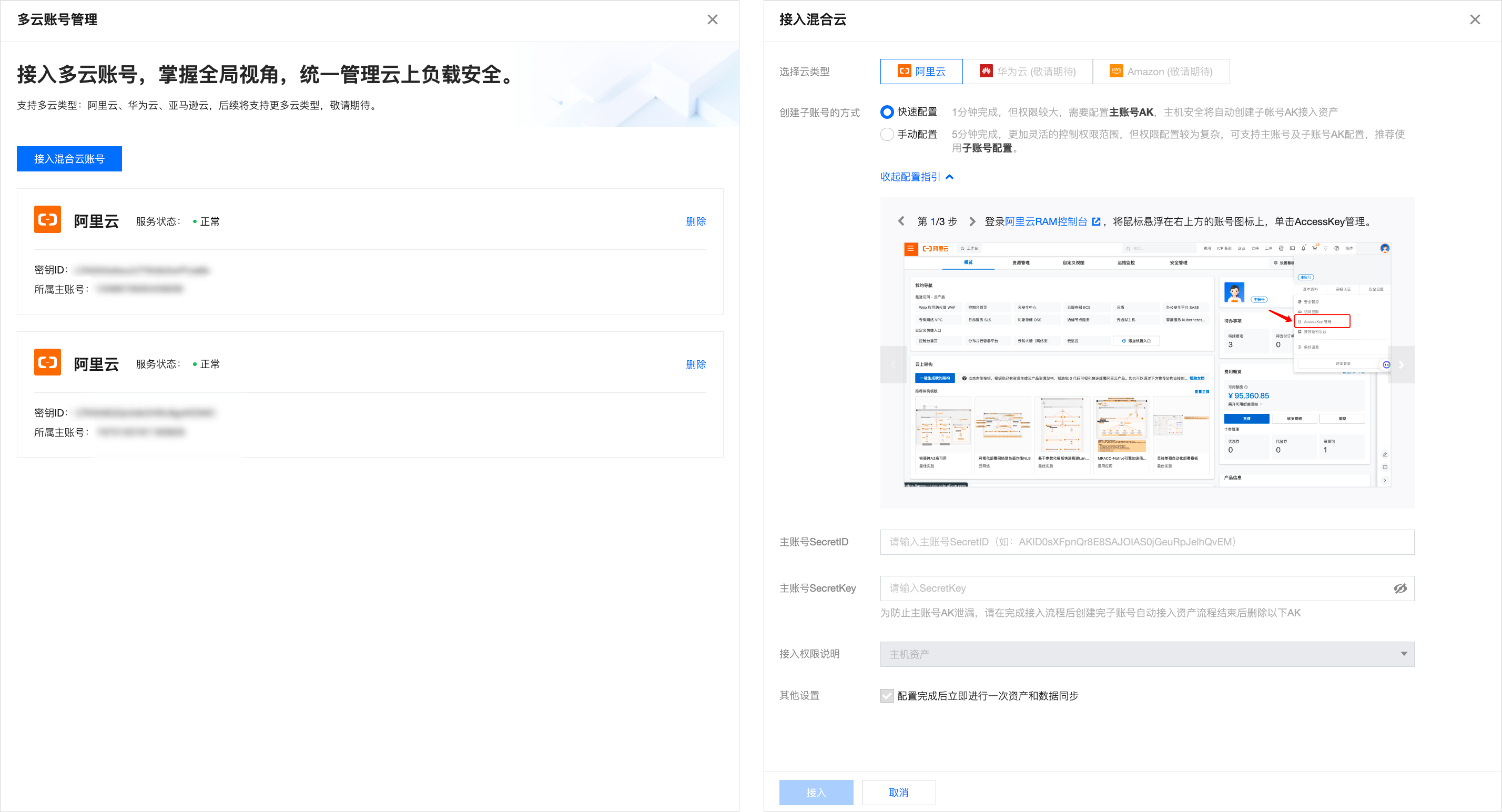This screenshot has width=1502, height=812.
Task: Click the carousel right arrow on guide image
Action: (1402, 365)
